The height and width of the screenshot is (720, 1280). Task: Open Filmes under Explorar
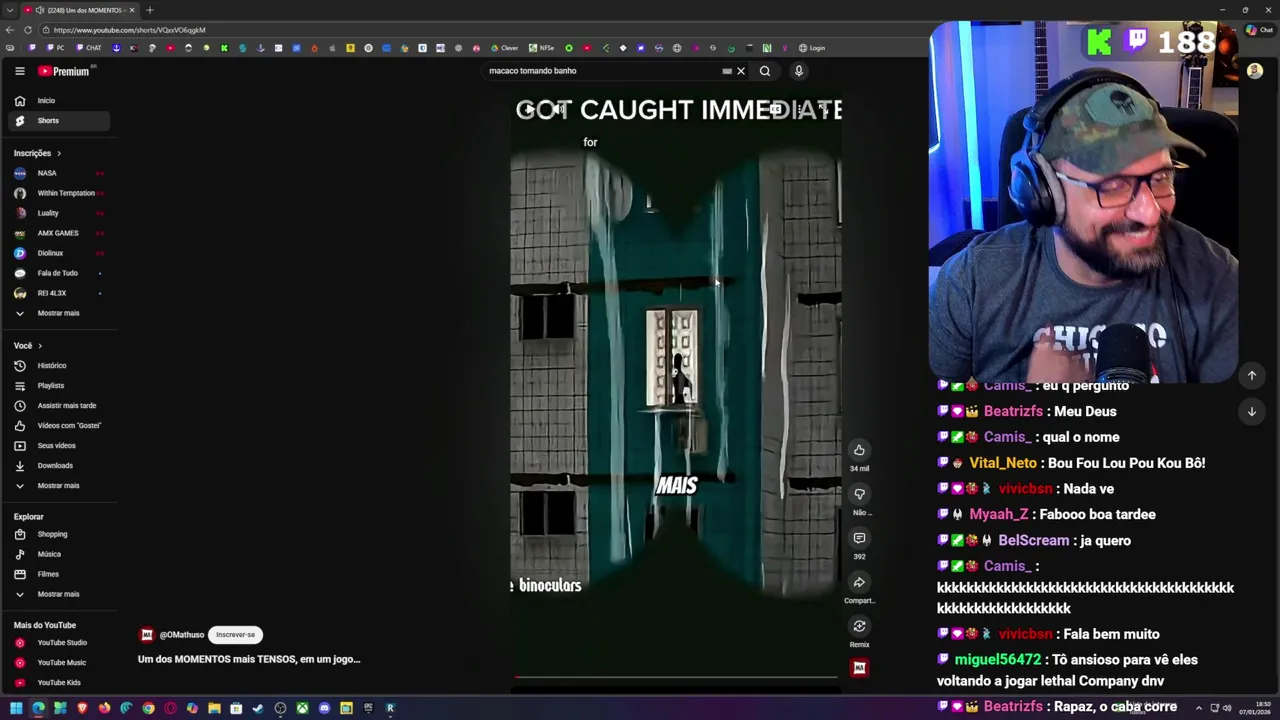tap(58, 574)
